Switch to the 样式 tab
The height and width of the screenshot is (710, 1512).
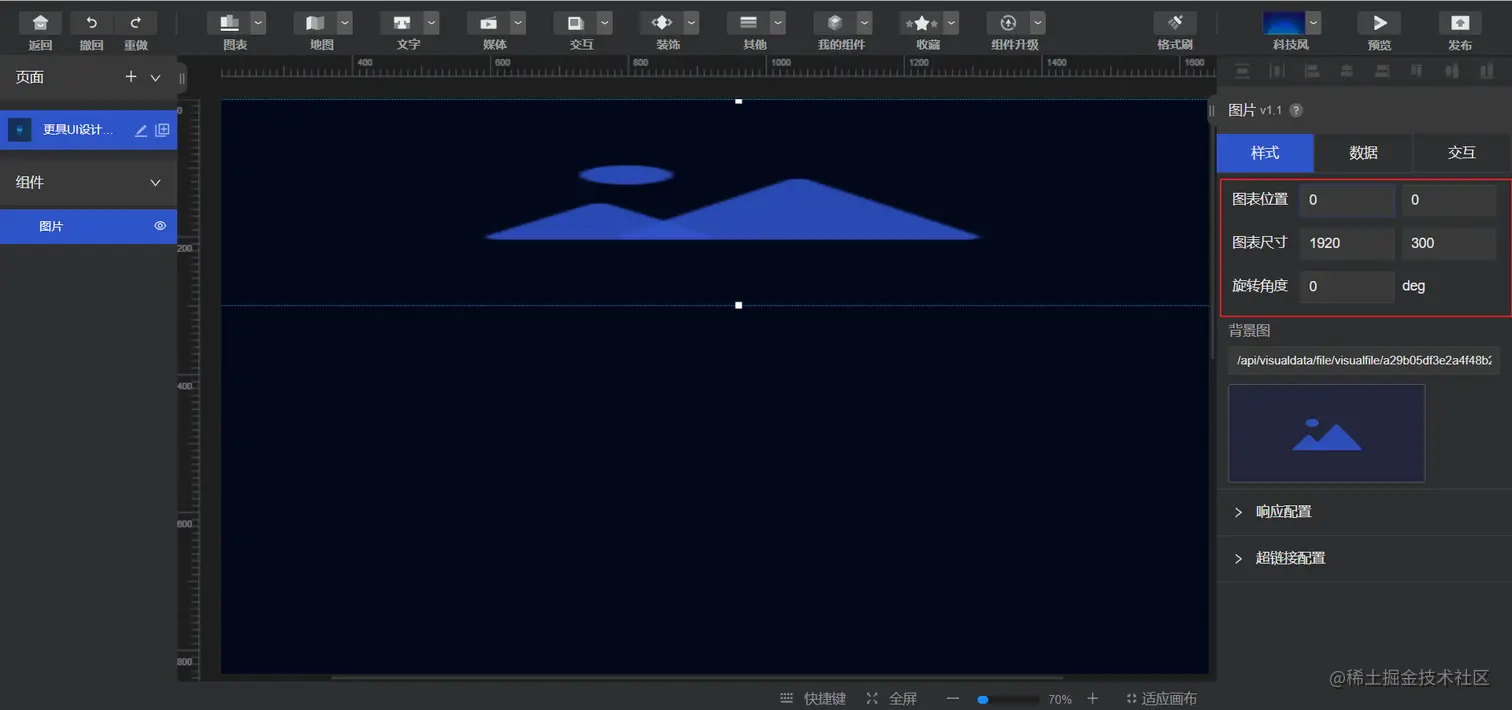pyautogui.click(x=1265, y=153)
